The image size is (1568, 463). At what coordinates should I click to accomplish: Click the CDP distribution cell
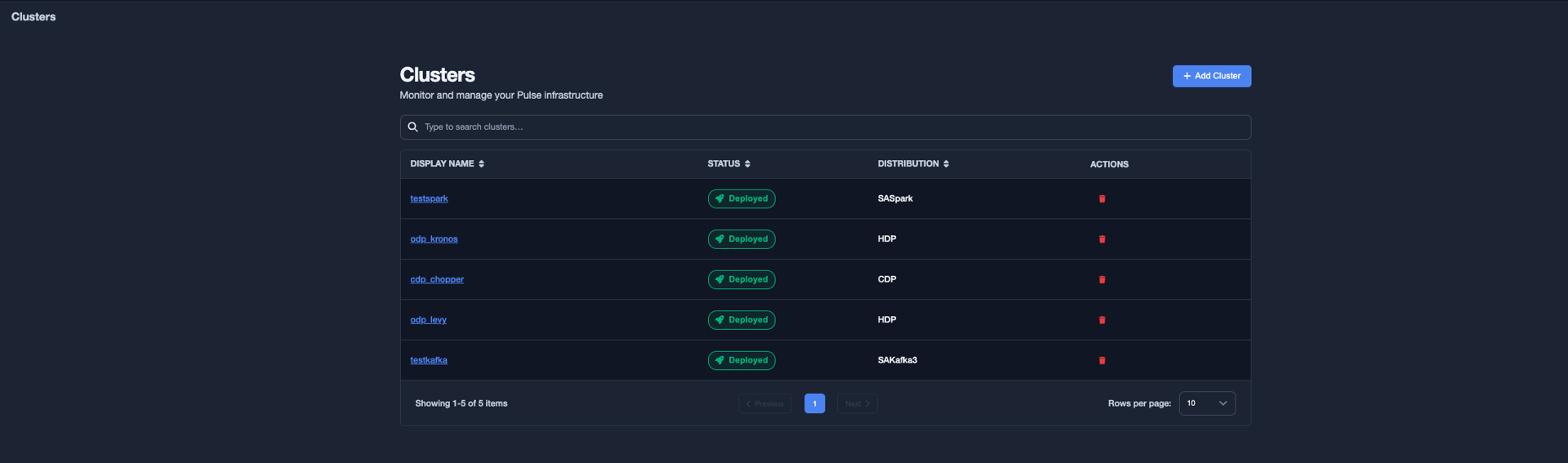(x=887, y=279)
